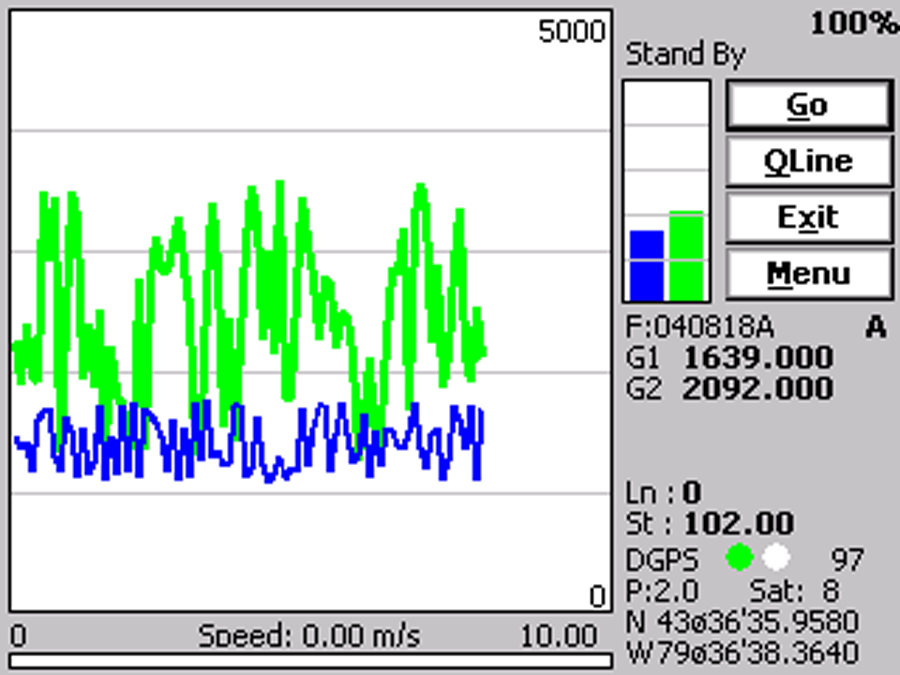
Task: Click the DGPS label
Action: point(662,559)
